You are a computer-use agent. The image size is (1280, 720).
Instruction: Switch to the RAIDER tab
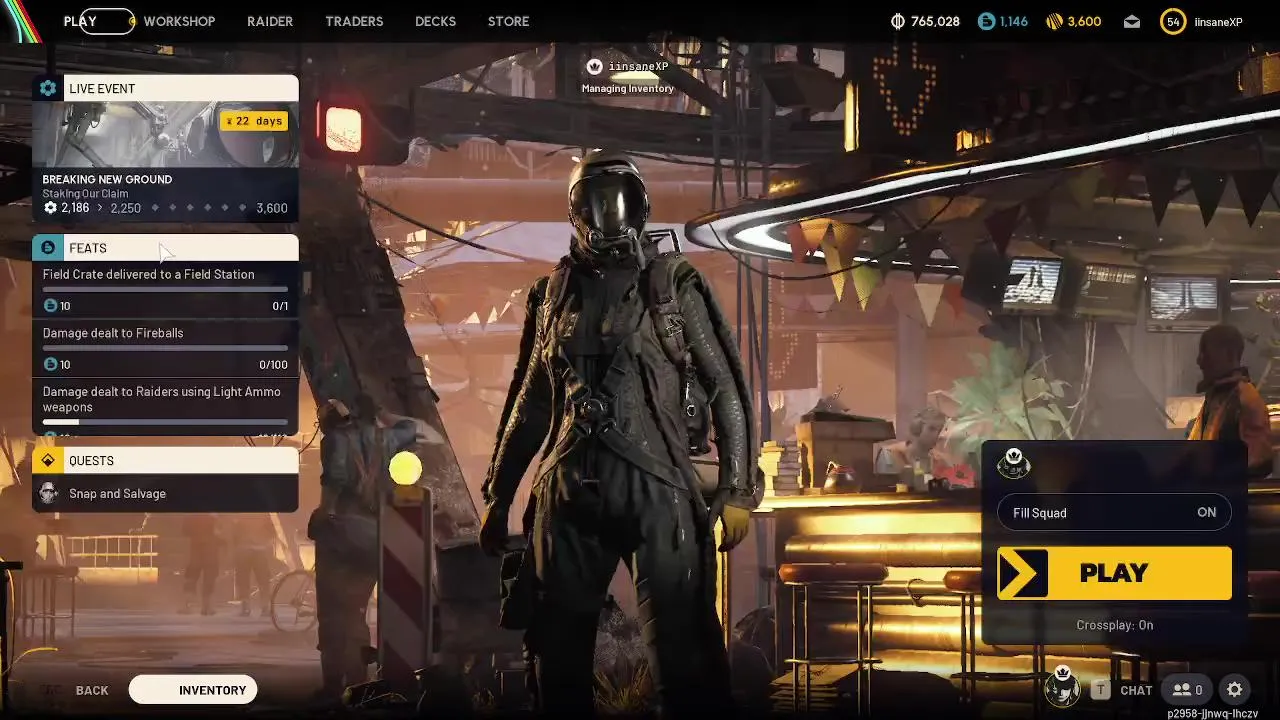point(270,21)
